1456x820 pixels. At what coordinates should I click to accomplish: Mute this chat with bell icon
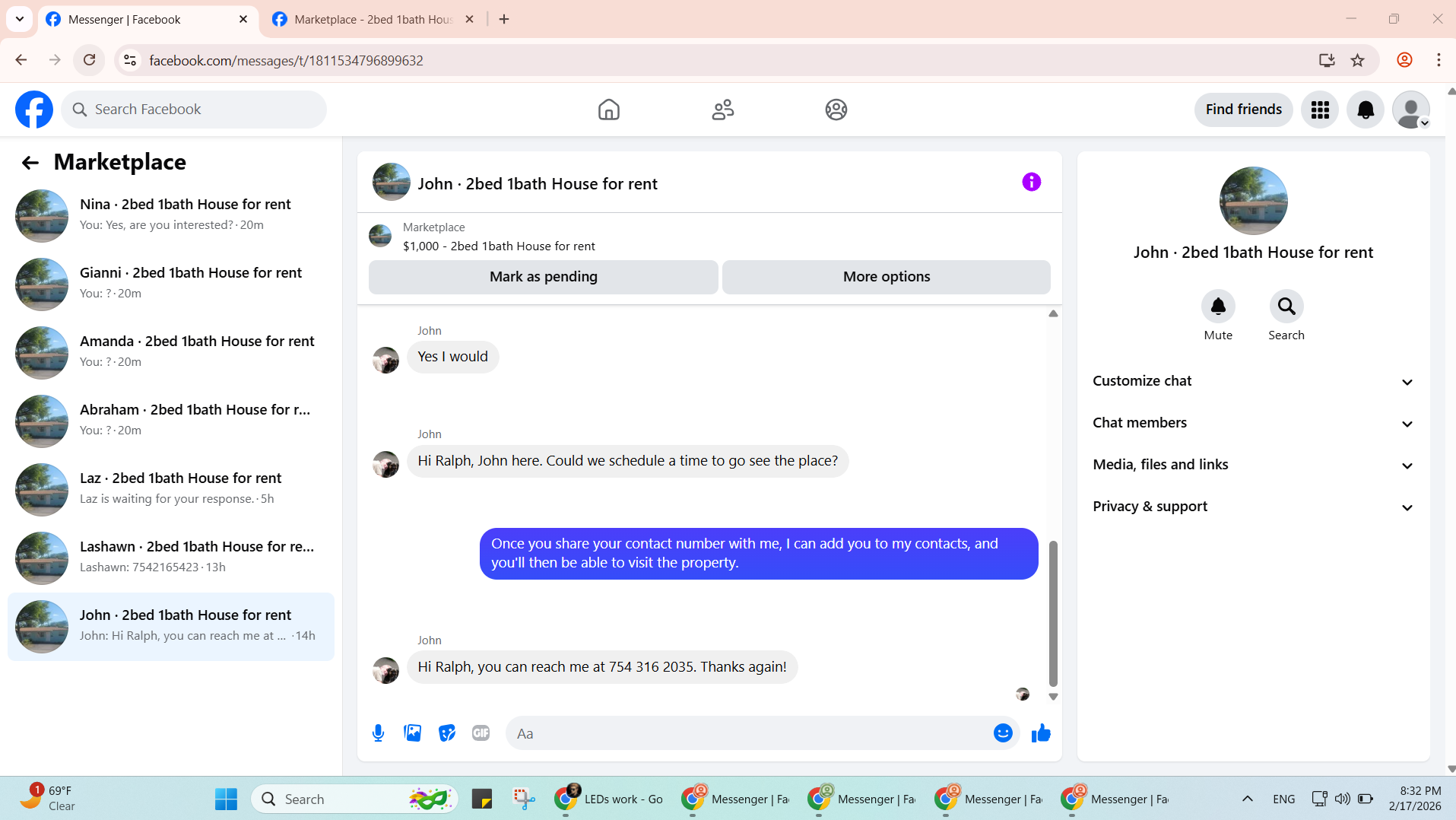coord(1218,307)
